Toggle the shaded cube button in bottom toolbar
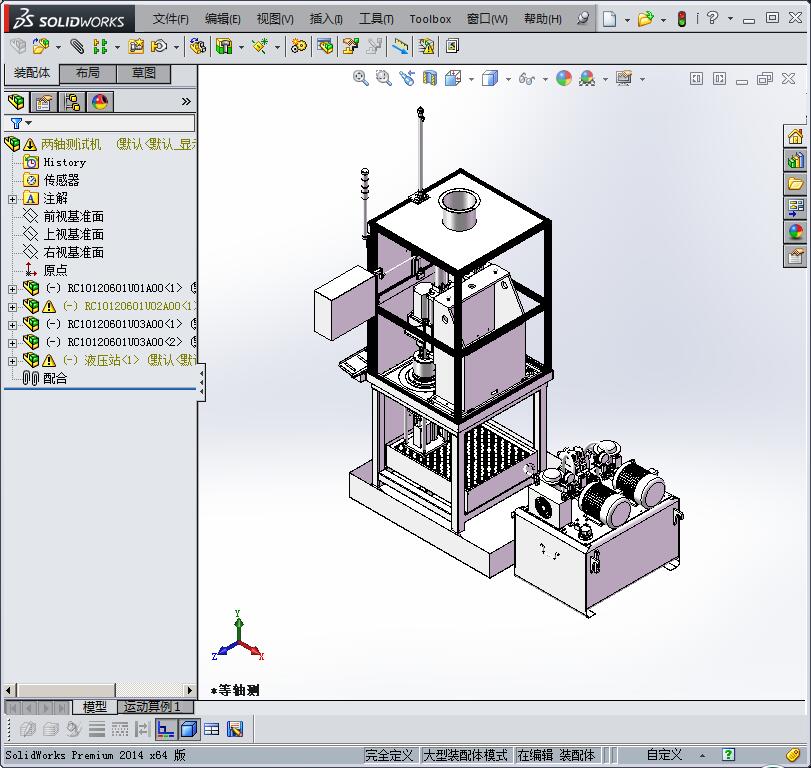This screenshot has width=811, height=768. 188,729
